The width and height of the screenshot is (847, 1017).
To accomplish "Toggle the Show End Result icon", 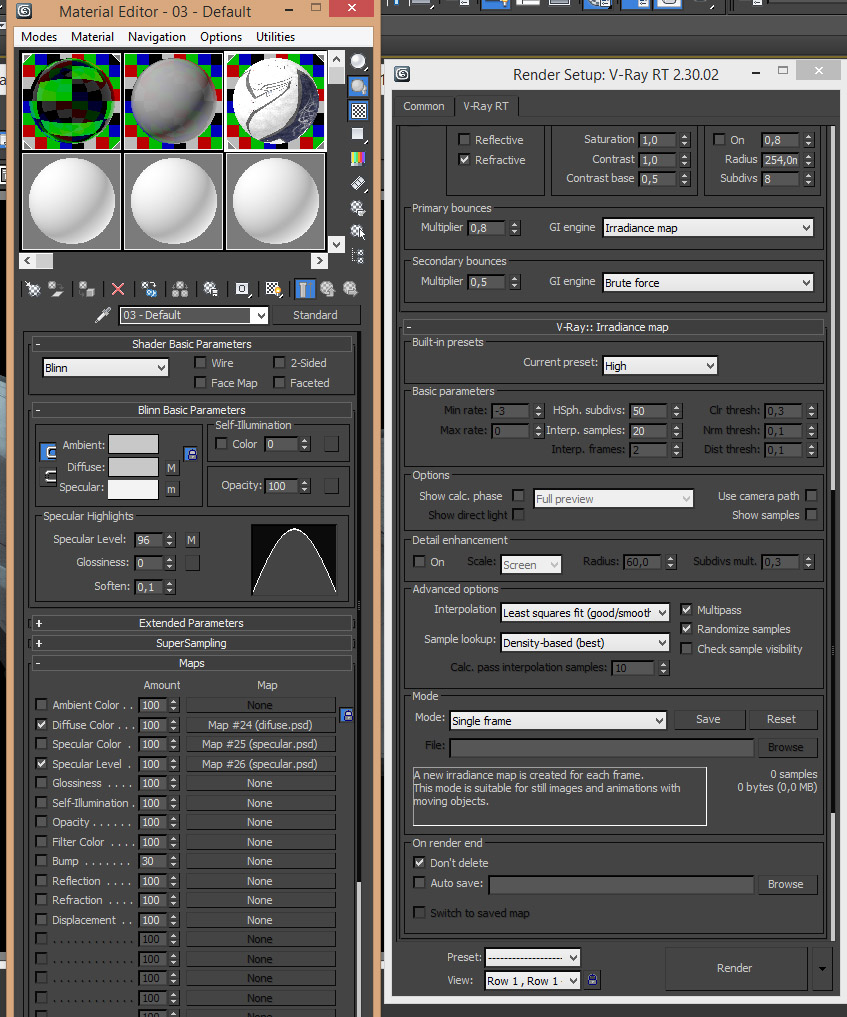I will tap(304, 289).
